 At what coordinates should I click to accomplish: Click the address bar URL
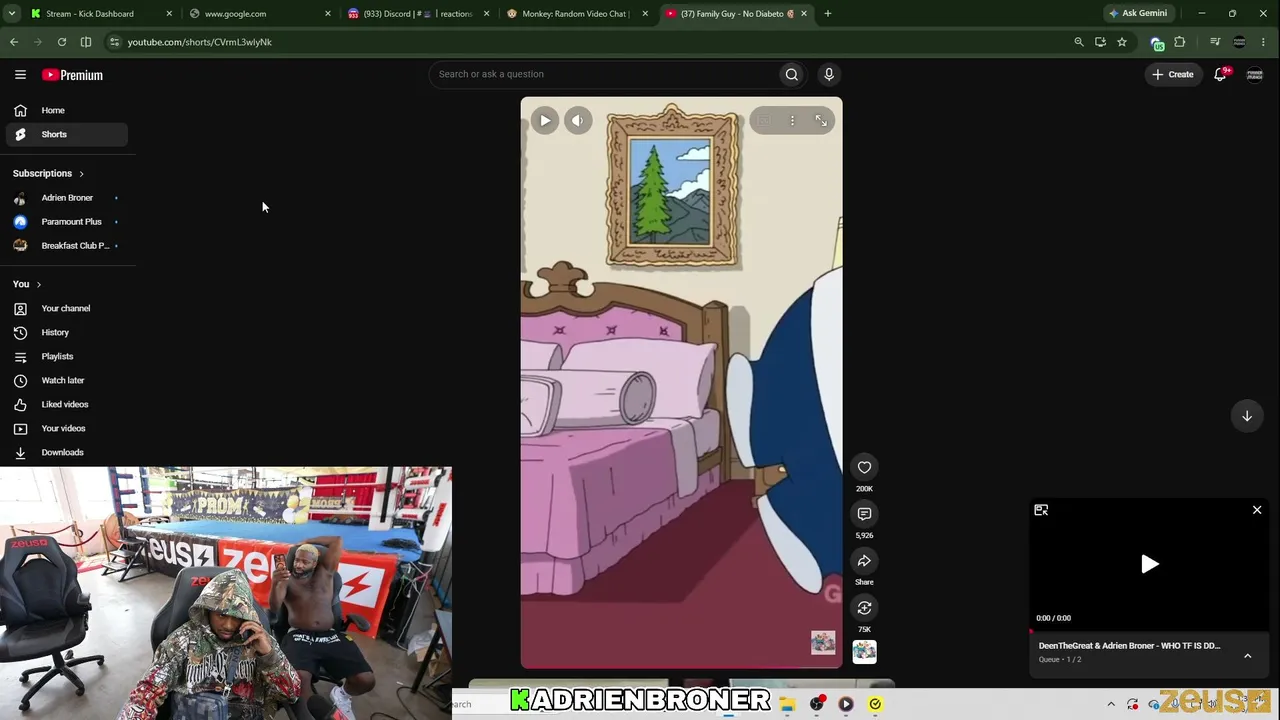click(199, 42)
